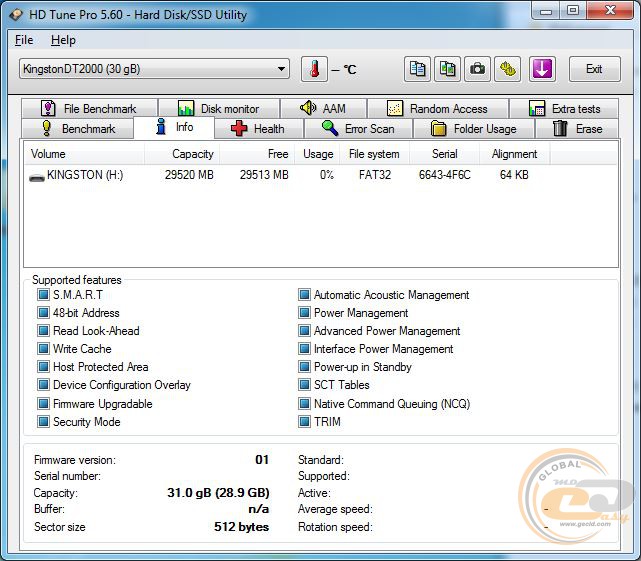
Task: Click the 31.0 gB (28.9 GB) capacity value
Action: click(x=218, y=493)
